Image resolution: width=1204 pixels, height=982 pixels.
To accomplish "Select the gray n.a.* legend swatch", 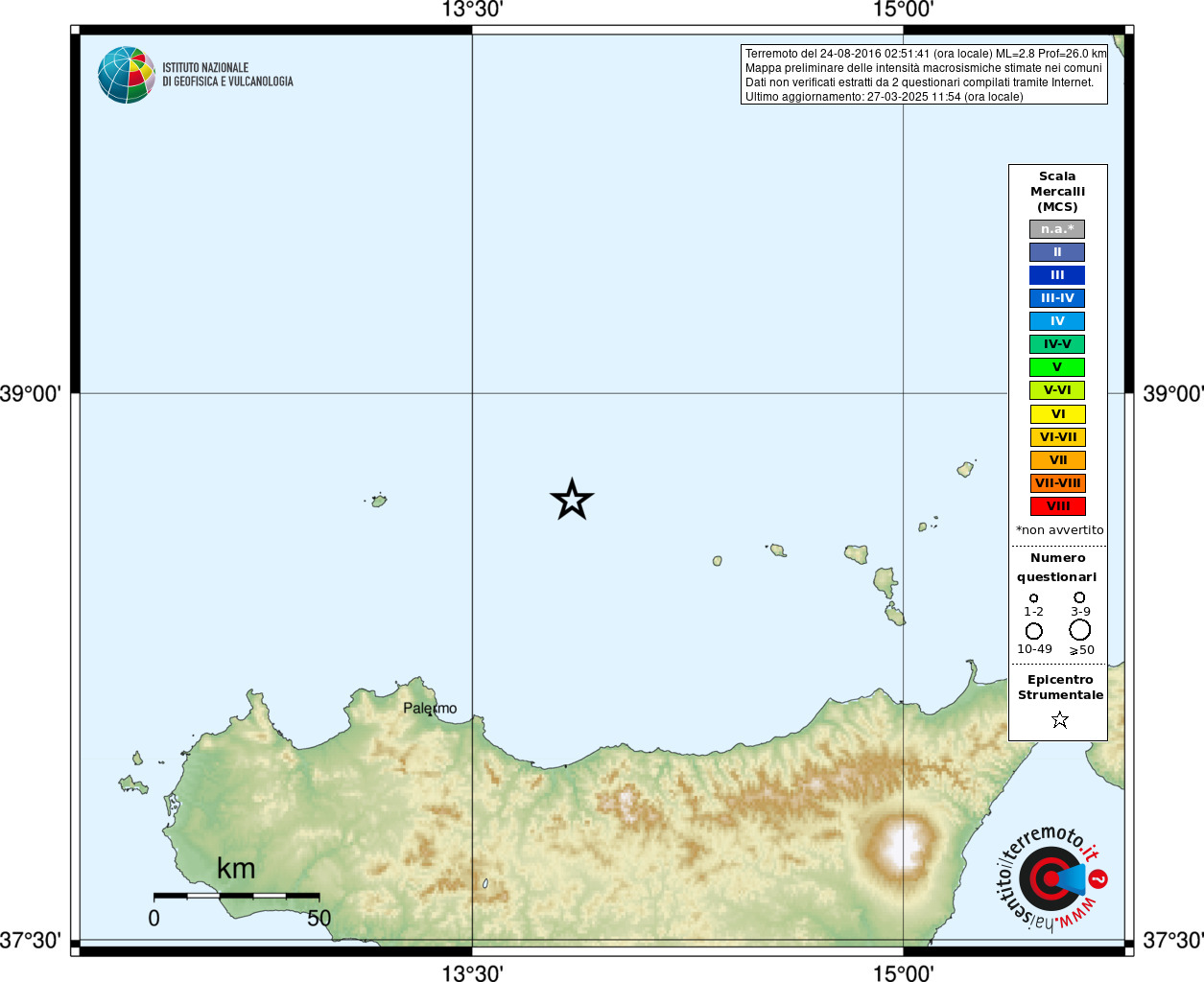I will 1057,229.
